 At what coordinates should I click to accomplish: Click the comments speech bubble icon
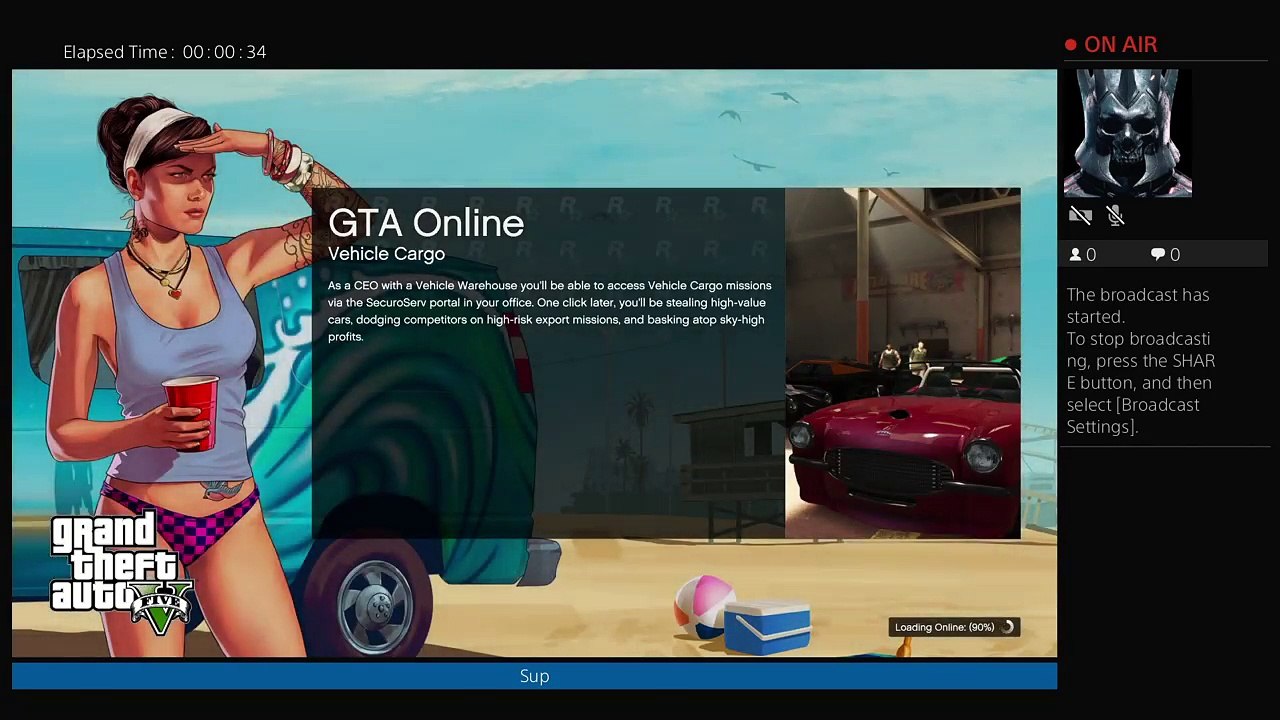(1158, 255)
